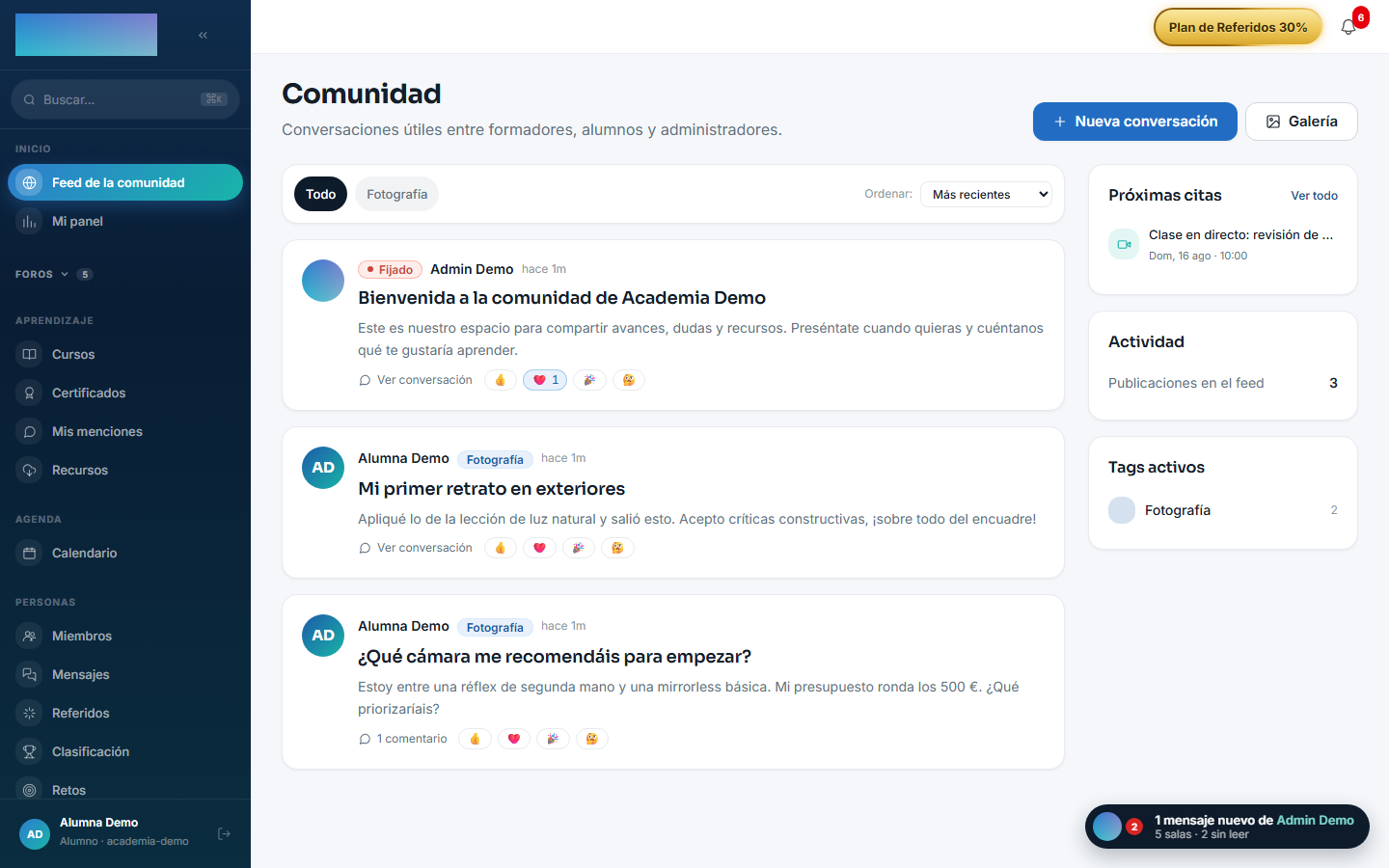The image size is (1389, 868).
Task: Open Mensajes in sidebar
Action: point(125,674)
